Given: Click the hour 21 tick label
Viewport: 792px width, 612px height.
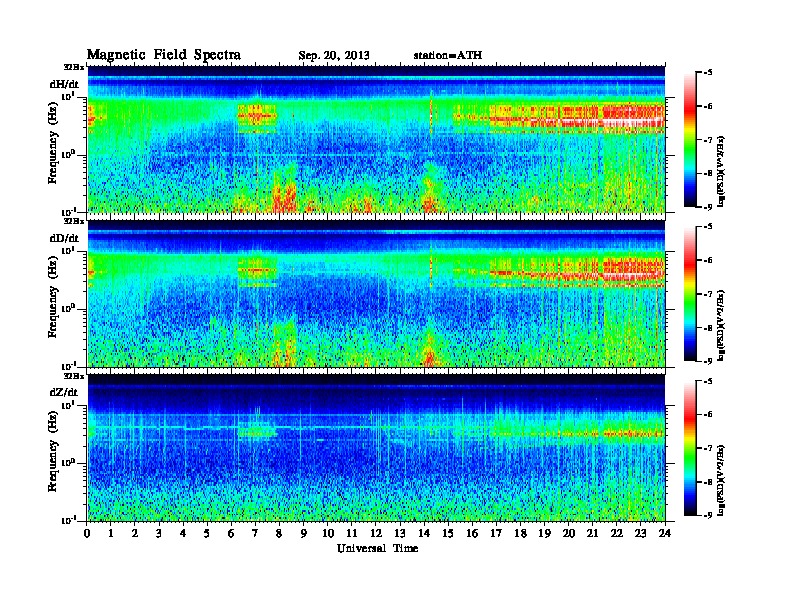Looking at the screenshot, I should [593, 533].
